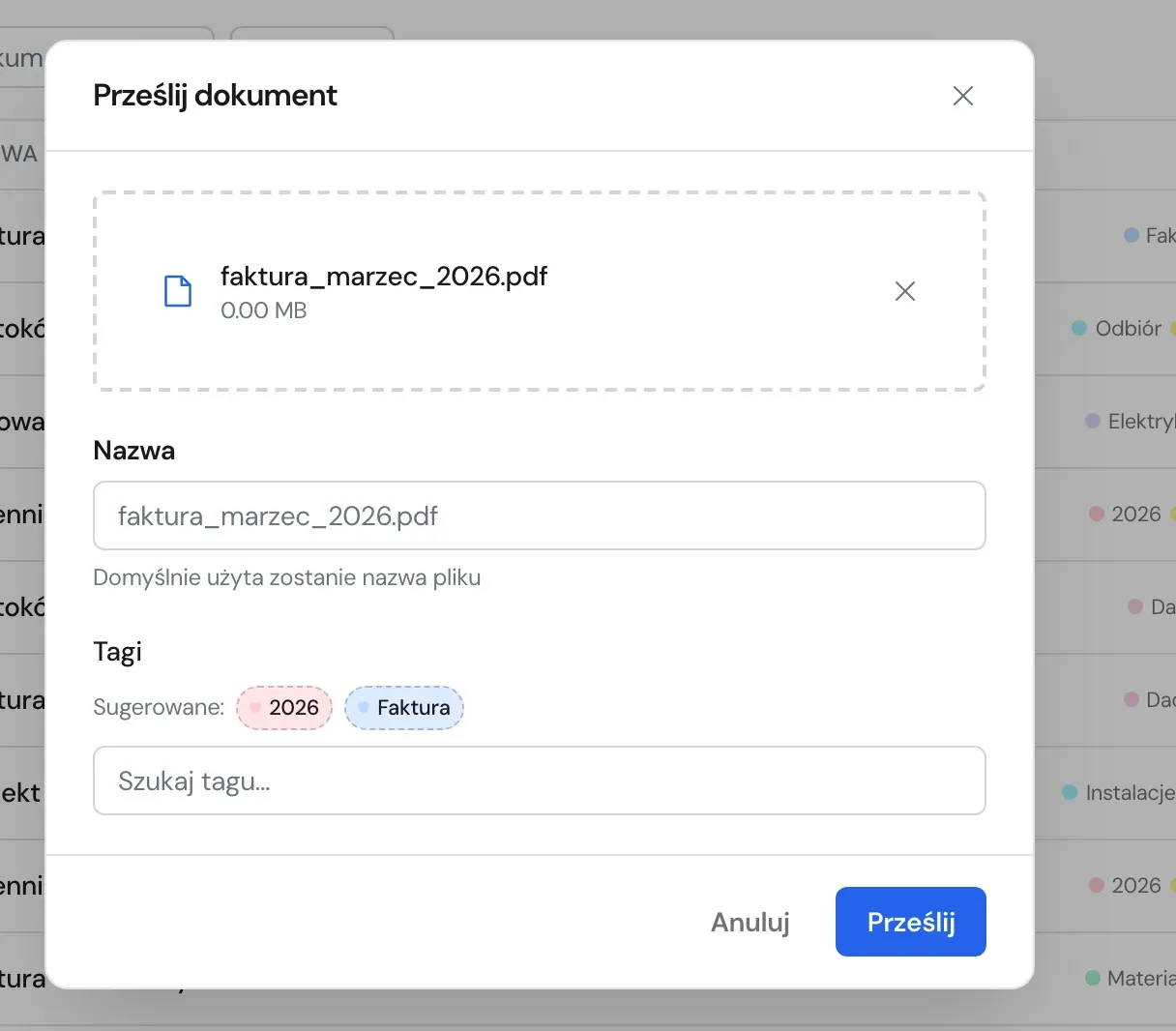Image resolution: width=1176 pixels, height=1031 pixels.
Task: Click the Instalacje tag in background list
Action: (1119, 793)
